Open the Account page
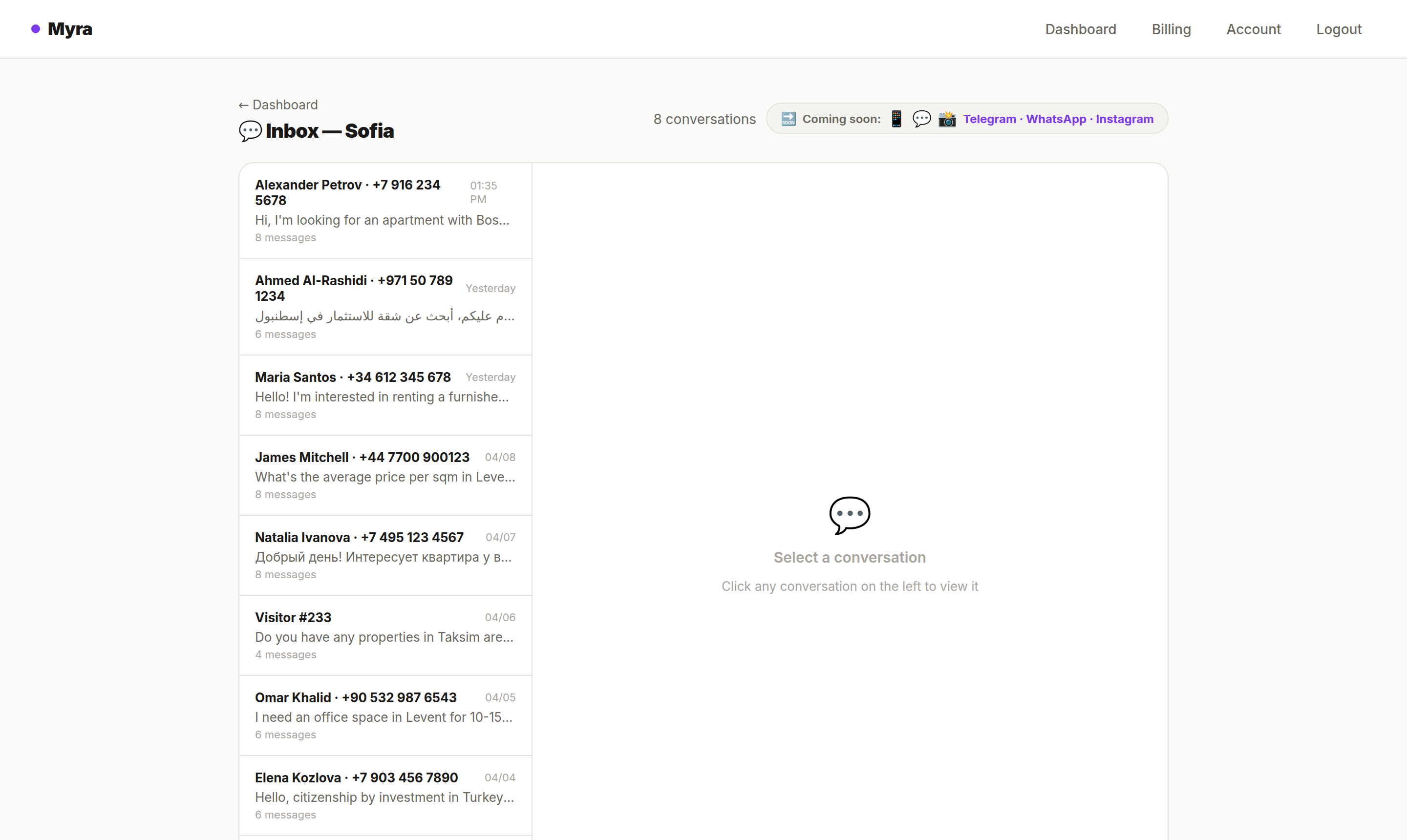Viewport: 1407px width, 840px height. (x=1254, y=29)
